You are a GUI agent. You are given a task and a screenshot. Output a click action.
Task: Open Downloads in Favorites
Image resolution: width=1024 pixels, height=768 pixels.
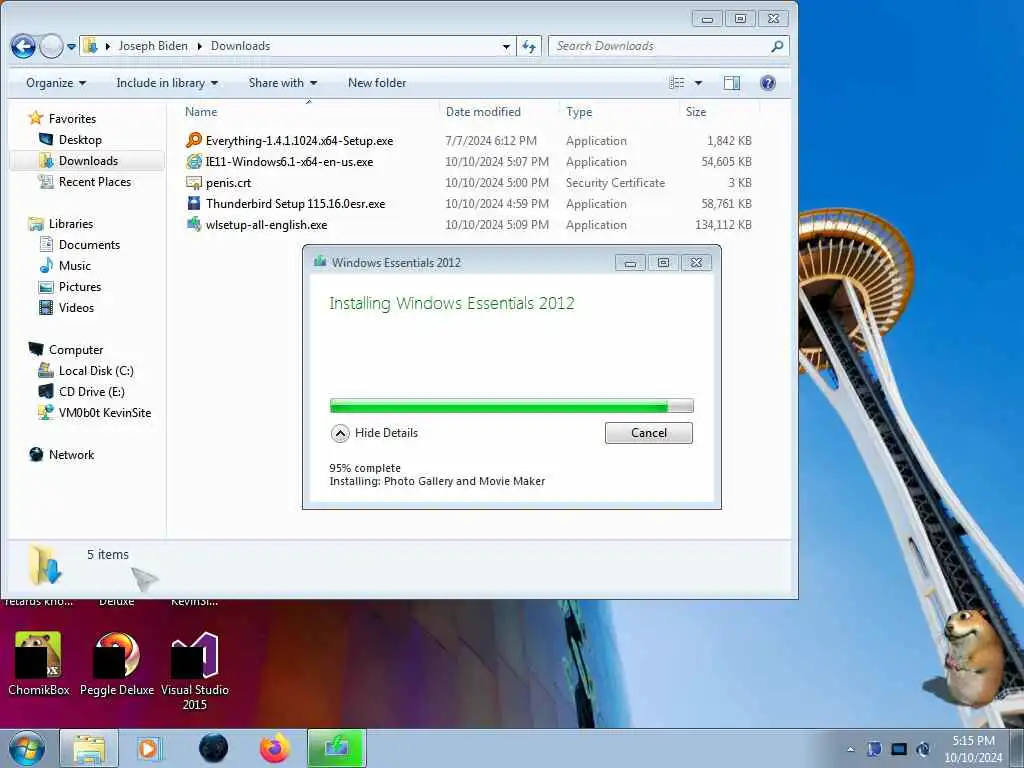pos(88,160)
